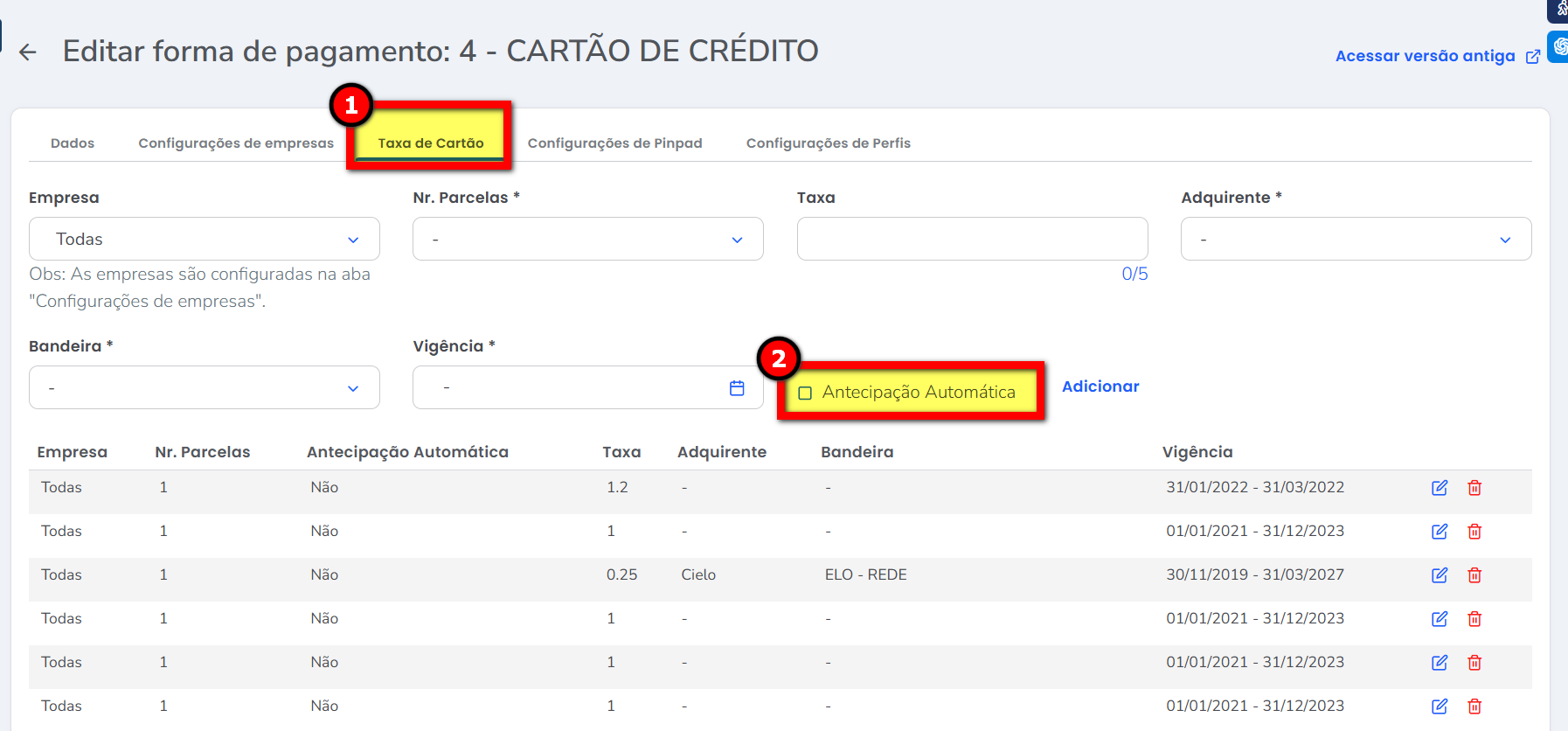Screen dimensions: 1568x731
Task: Click the Adicionar button
Action: click(x=1100, y=386)
